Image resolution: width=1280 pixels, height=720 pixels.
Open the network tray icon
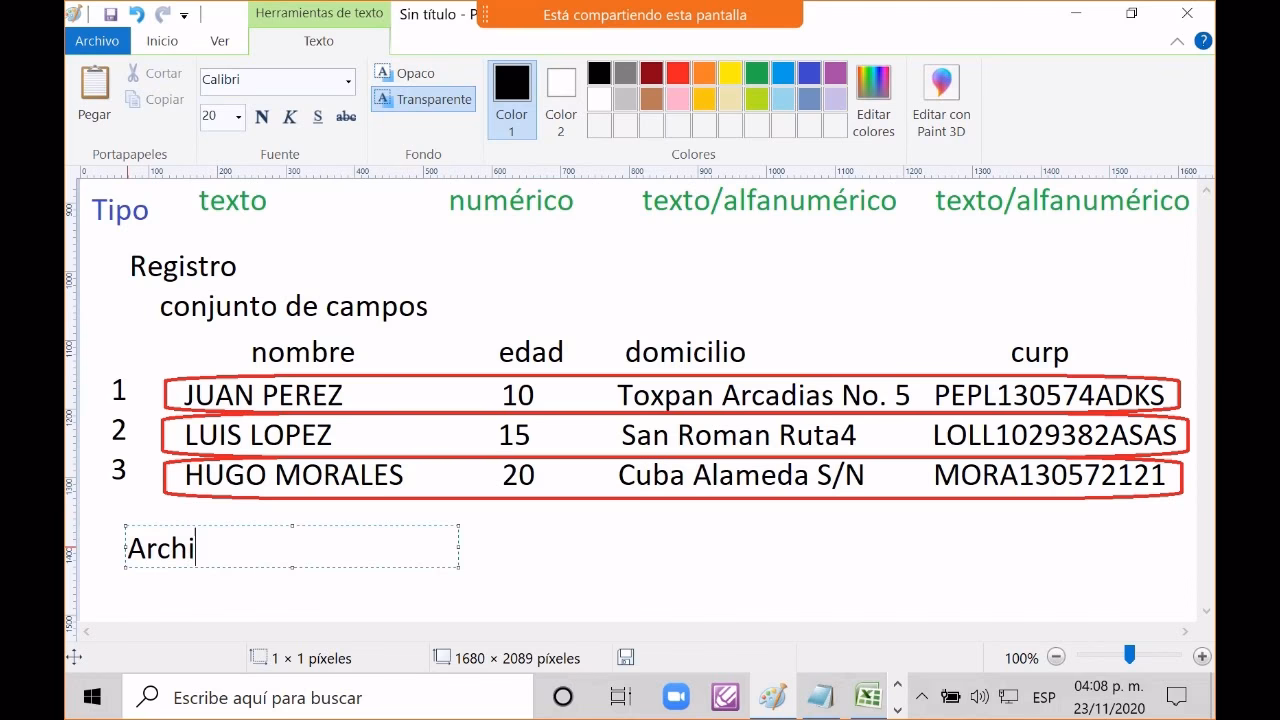click(x=1009, y=697)
